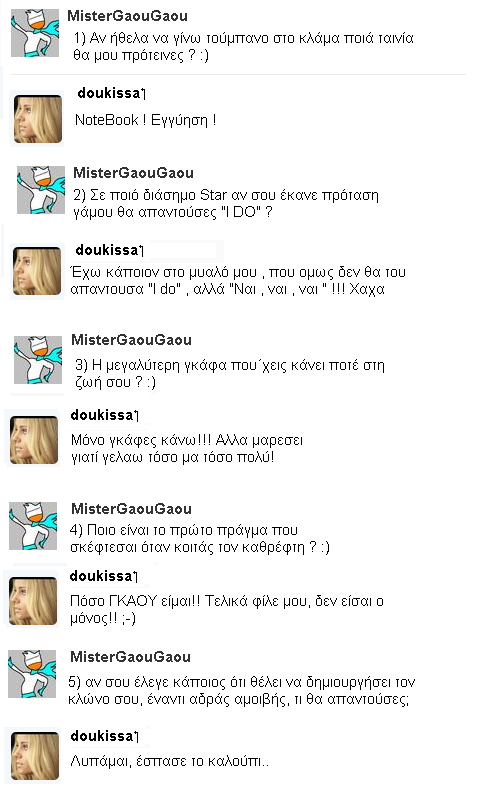
Task: Click doukissa's avatar next to the NoteBook answer
Action: point(37,119)
